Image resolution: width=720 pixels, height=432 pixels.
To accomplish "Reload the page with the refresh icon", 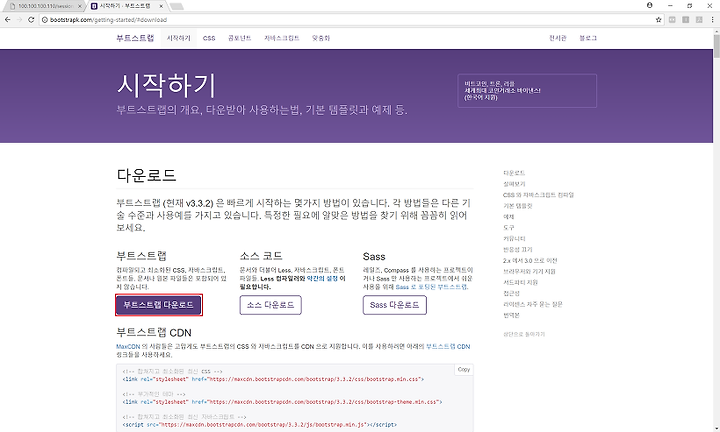I will 31,20.
